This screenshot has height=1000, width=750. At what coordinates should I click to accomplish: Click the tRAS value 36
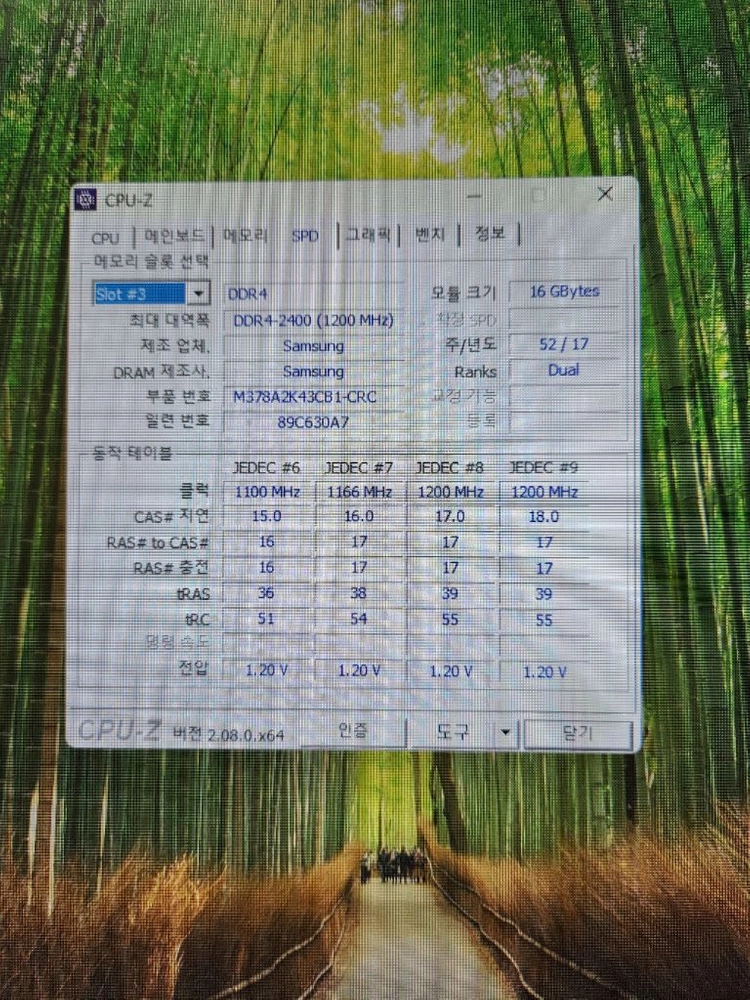tap(266, 593)
